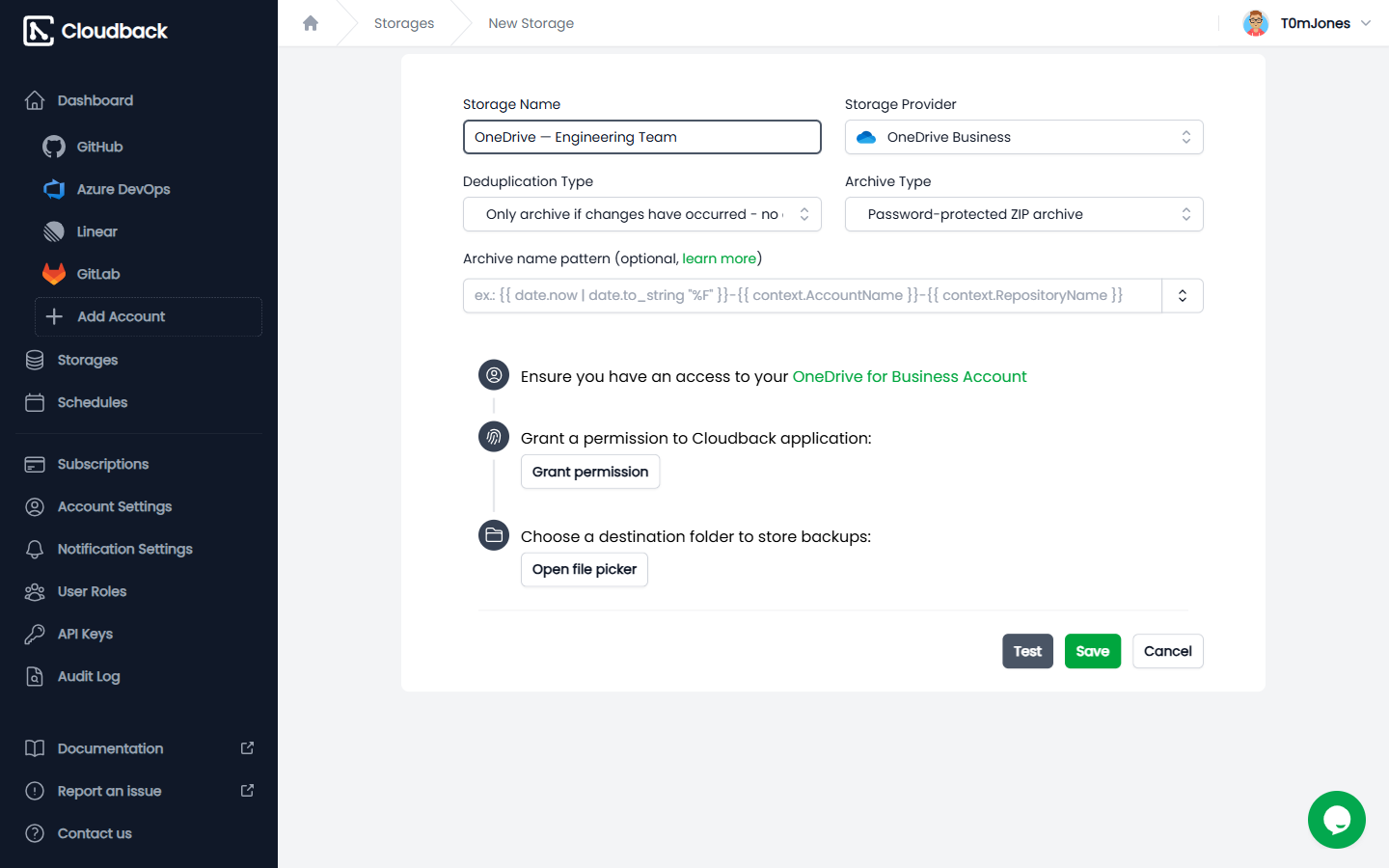The width and height of the screenshot is (1389, 868).
Task: Go to User Roles
Action: point(92,591)
